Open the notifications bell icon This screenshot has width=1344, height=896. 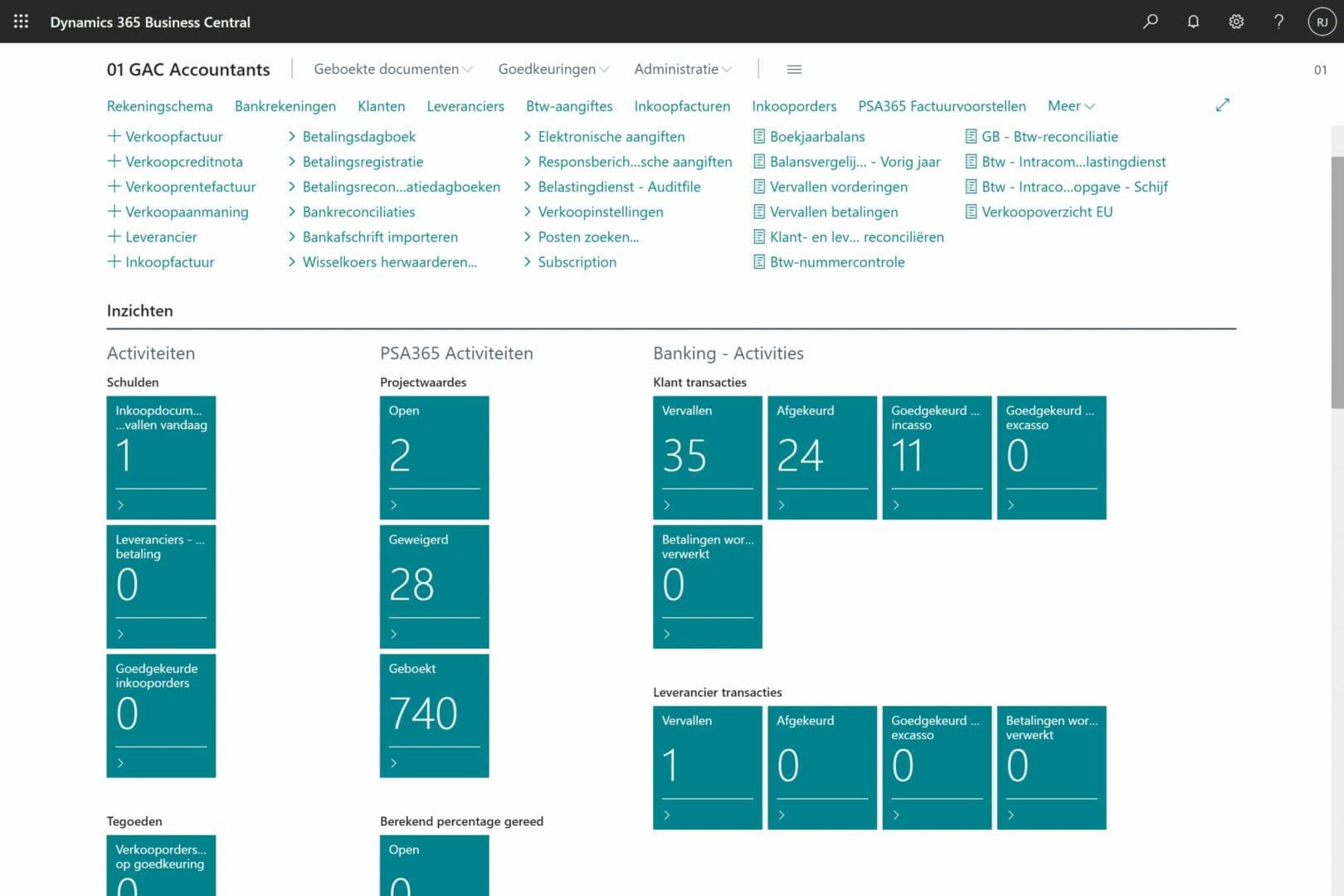click(1193, 22)
